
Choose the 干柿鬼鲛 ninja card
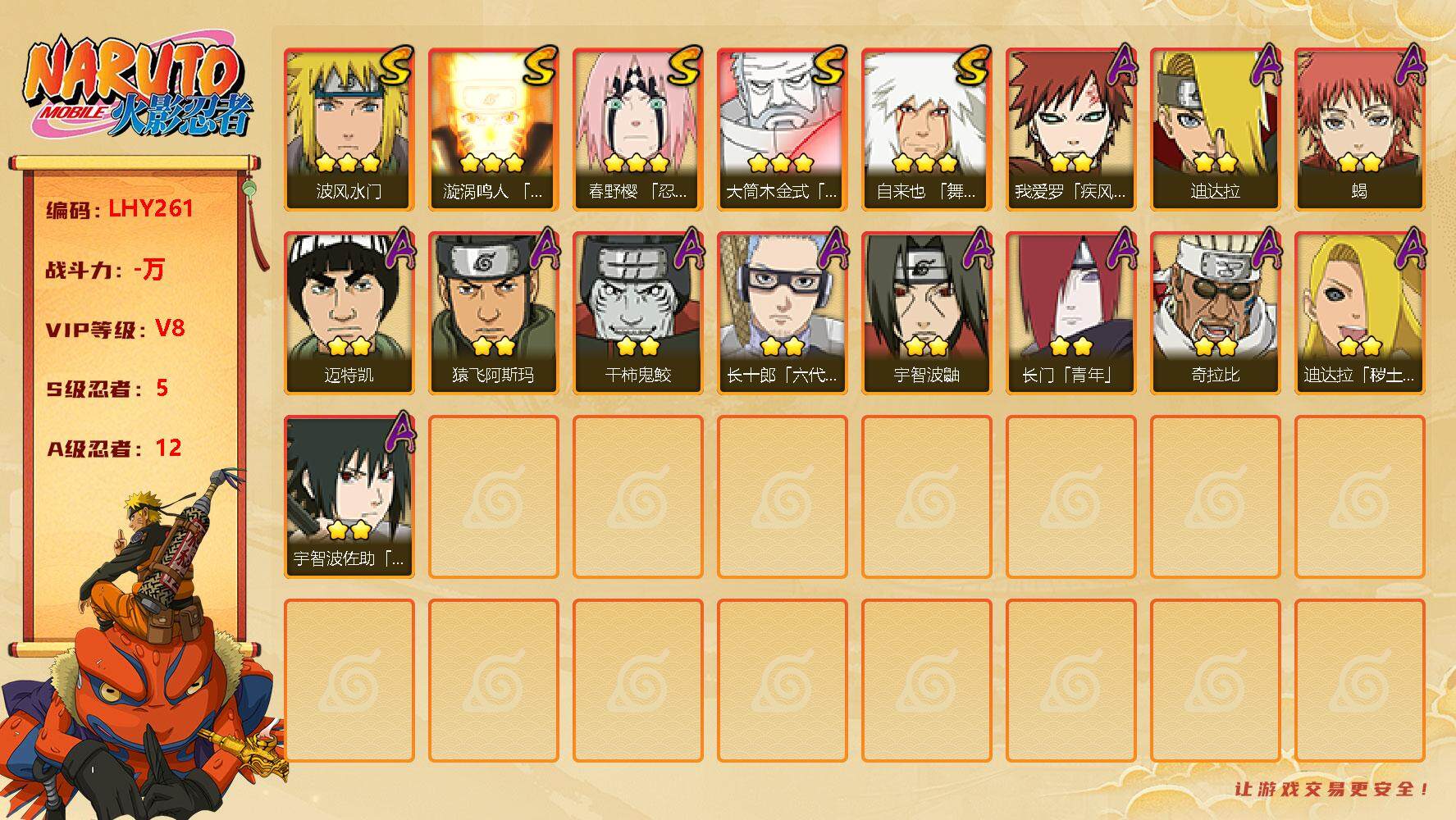(x=638, y=313)
